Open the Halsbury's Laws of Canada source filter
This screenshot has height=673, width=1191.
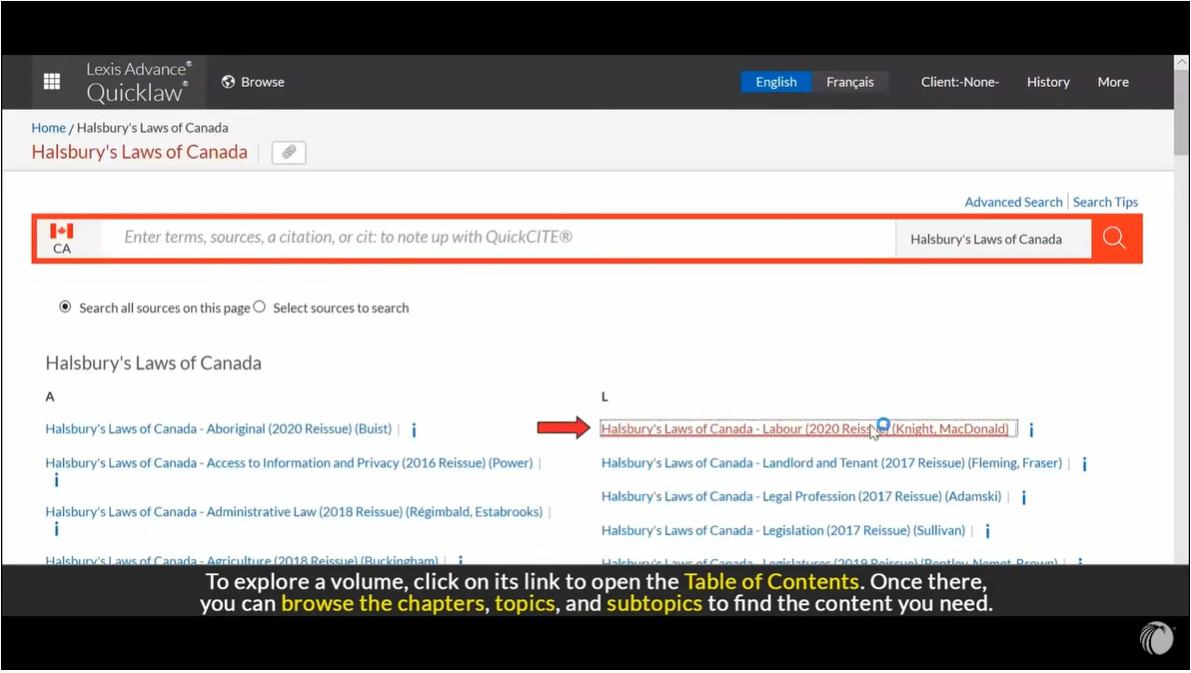(x=986, y=239)
